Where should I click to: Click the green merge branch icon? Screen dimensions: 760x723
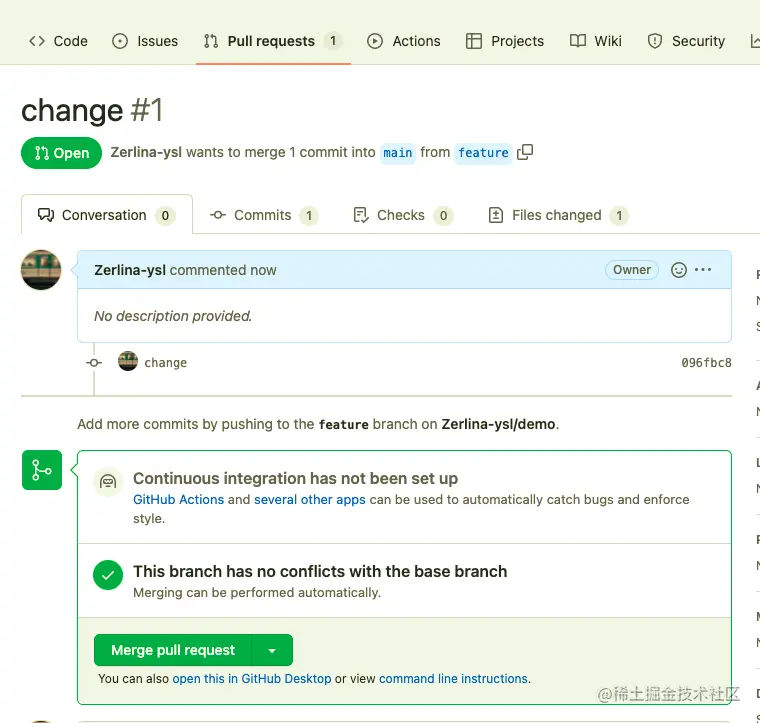[x=42, y=470]
